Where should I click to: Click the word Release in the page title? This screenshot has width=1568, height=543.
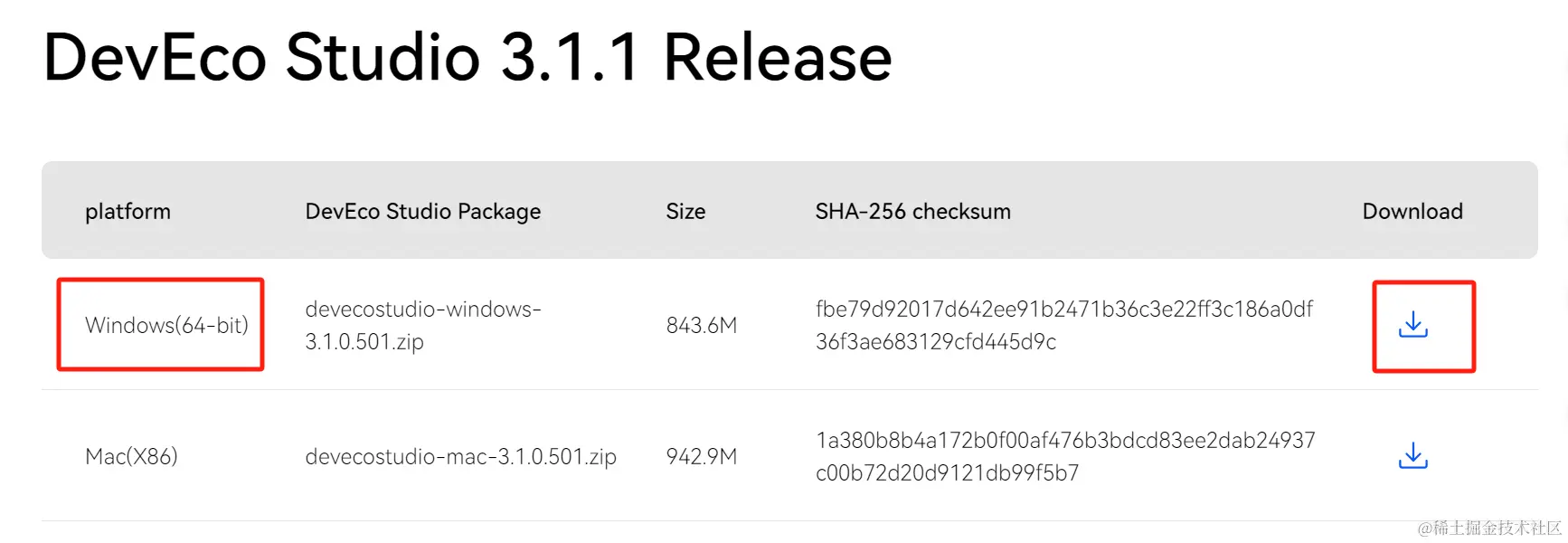click(778, 58)
